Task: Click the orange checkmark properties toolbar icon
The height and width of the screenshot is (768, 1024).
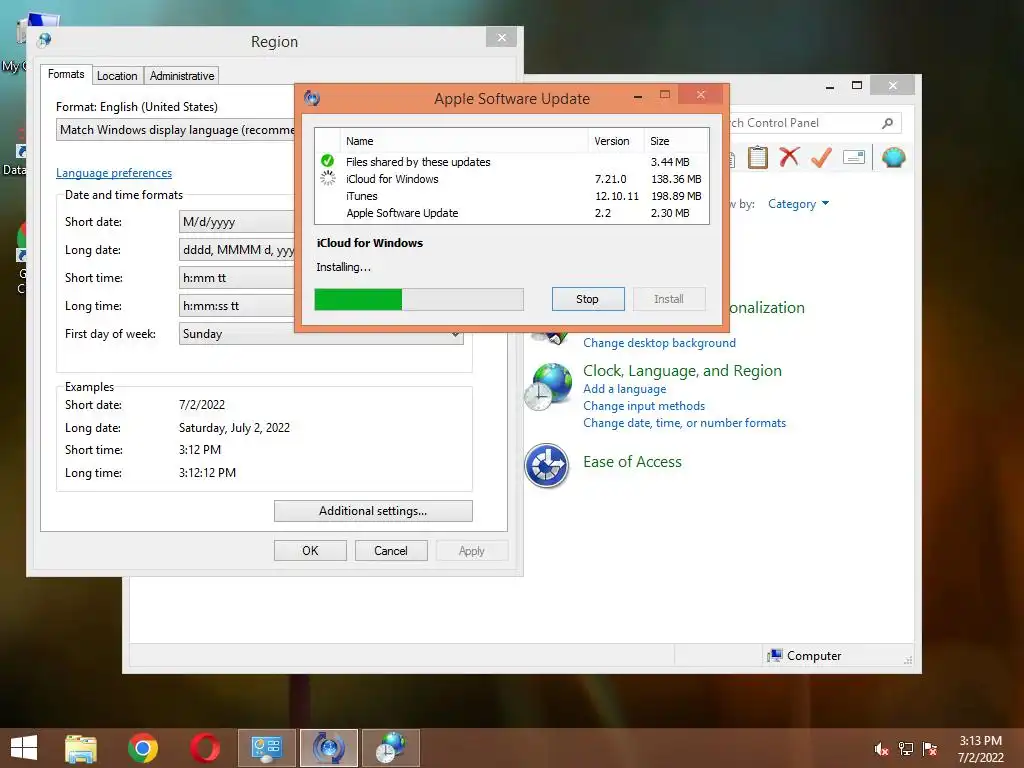Action: [x=821, y=157]
